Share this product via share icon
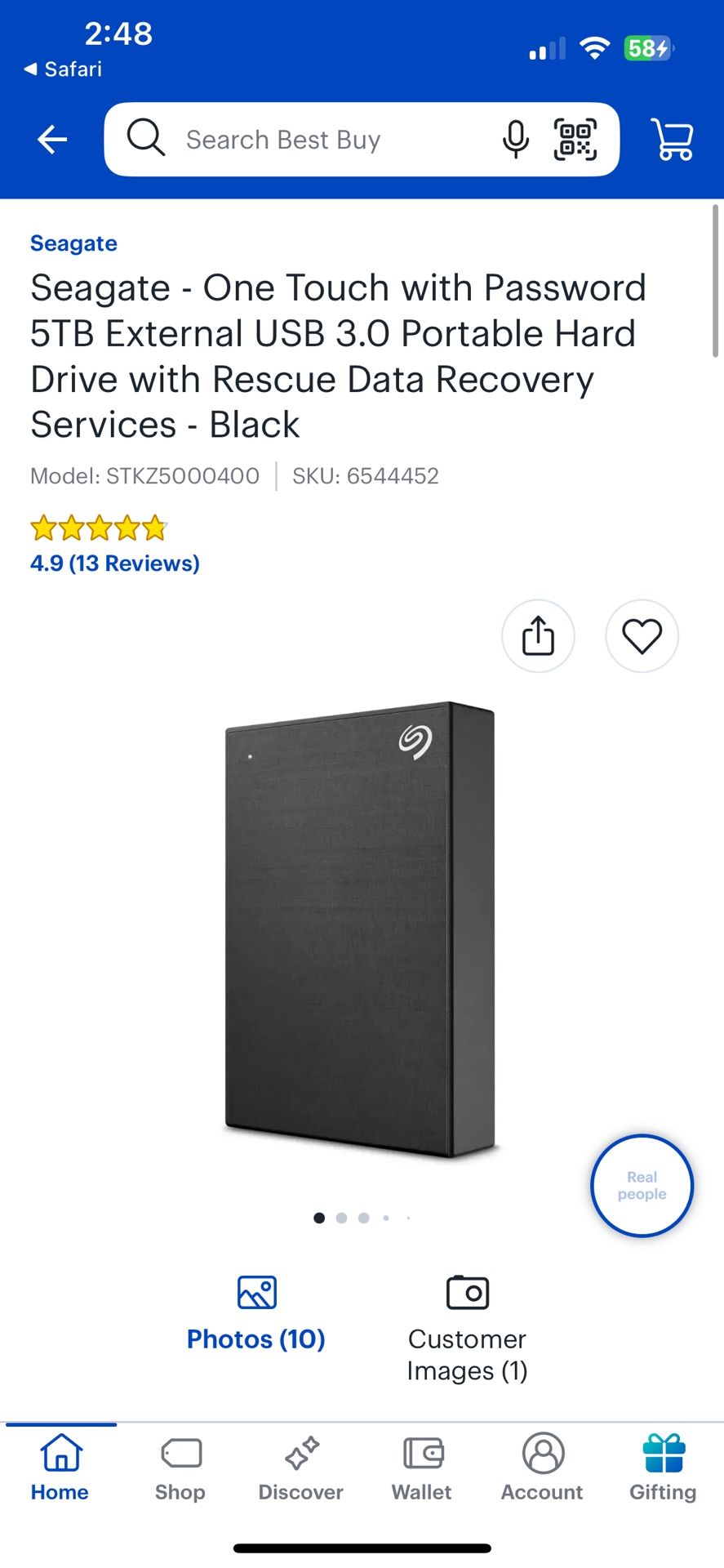 pyautogui.click(x=538, y=636)
